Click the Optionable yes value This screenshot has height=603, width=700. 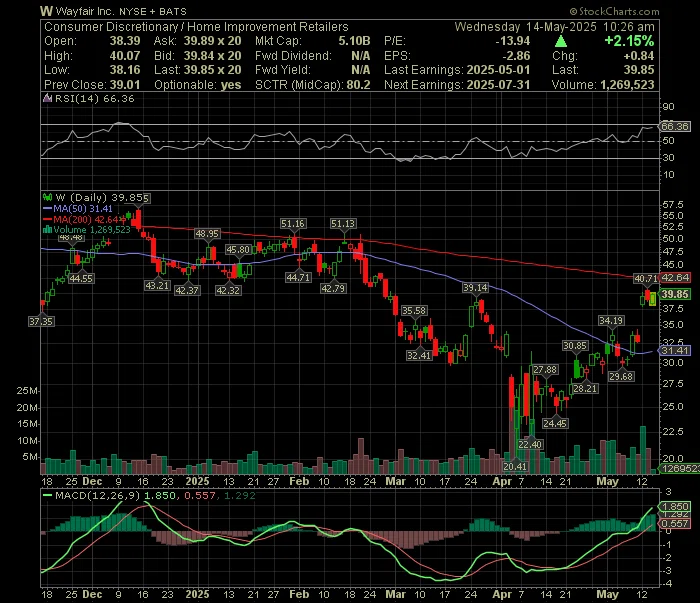231,85
